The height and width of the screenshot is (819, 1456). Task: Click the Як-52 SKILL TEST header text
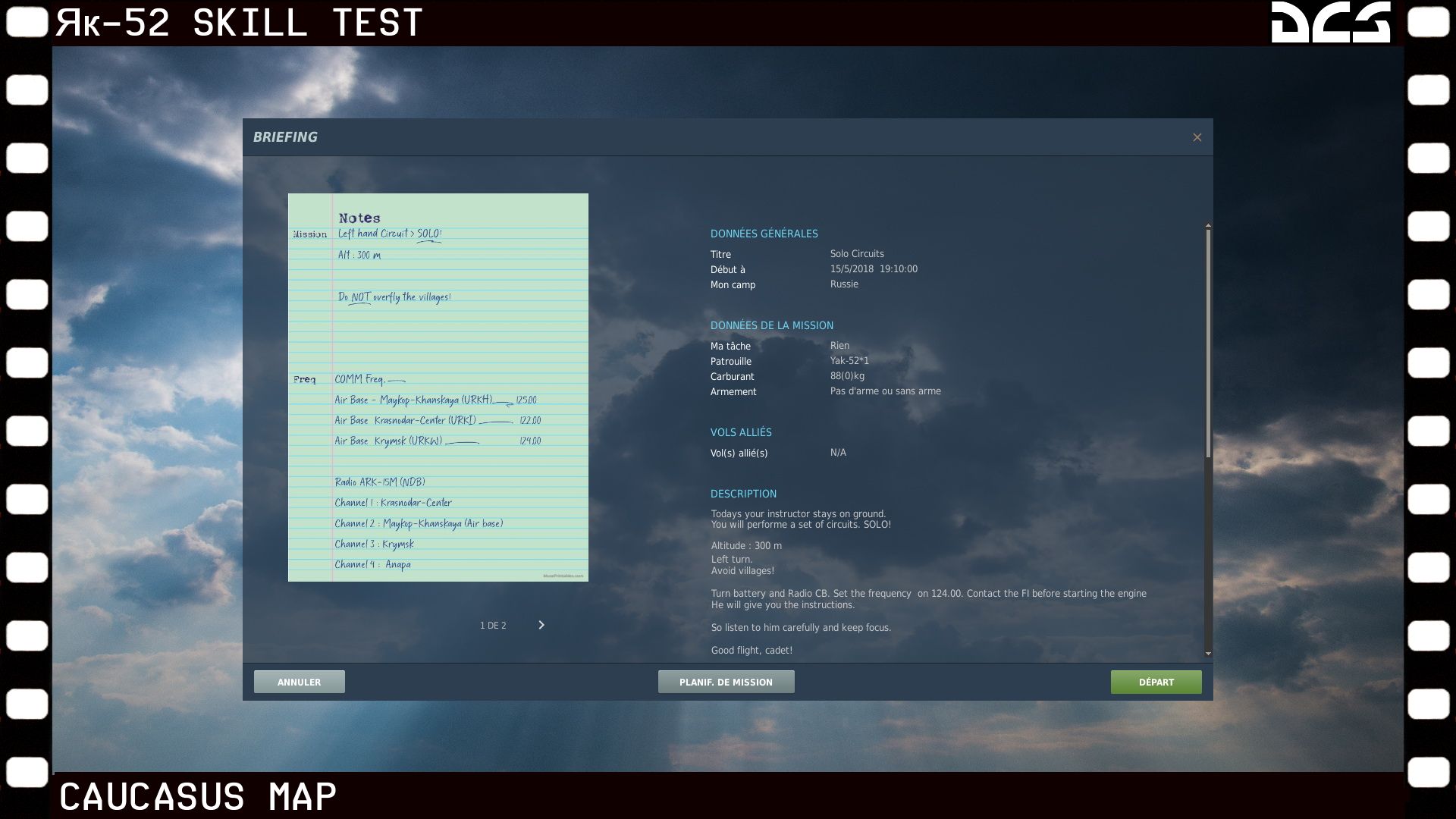tap(240, 23)
